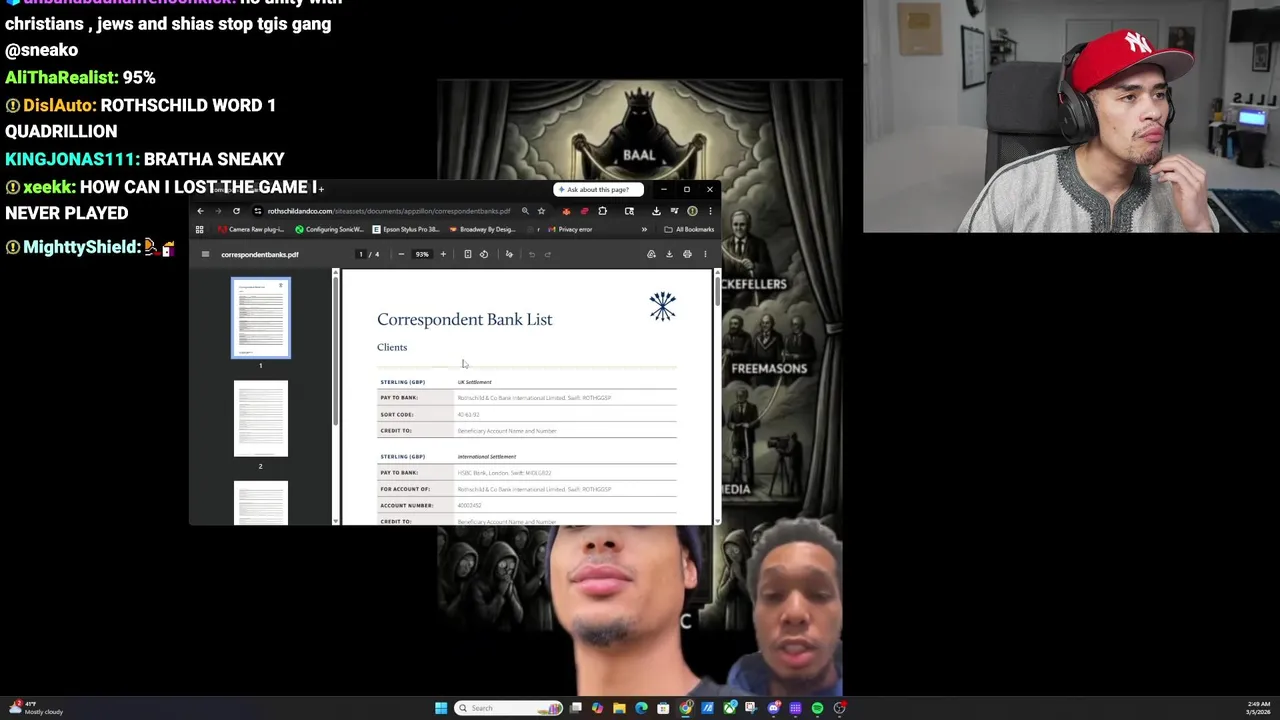The height and width of the screenshot is (720, 1280).
Task: Rotate the PDF counterclockwise
Action: click(x=484, y=254)
